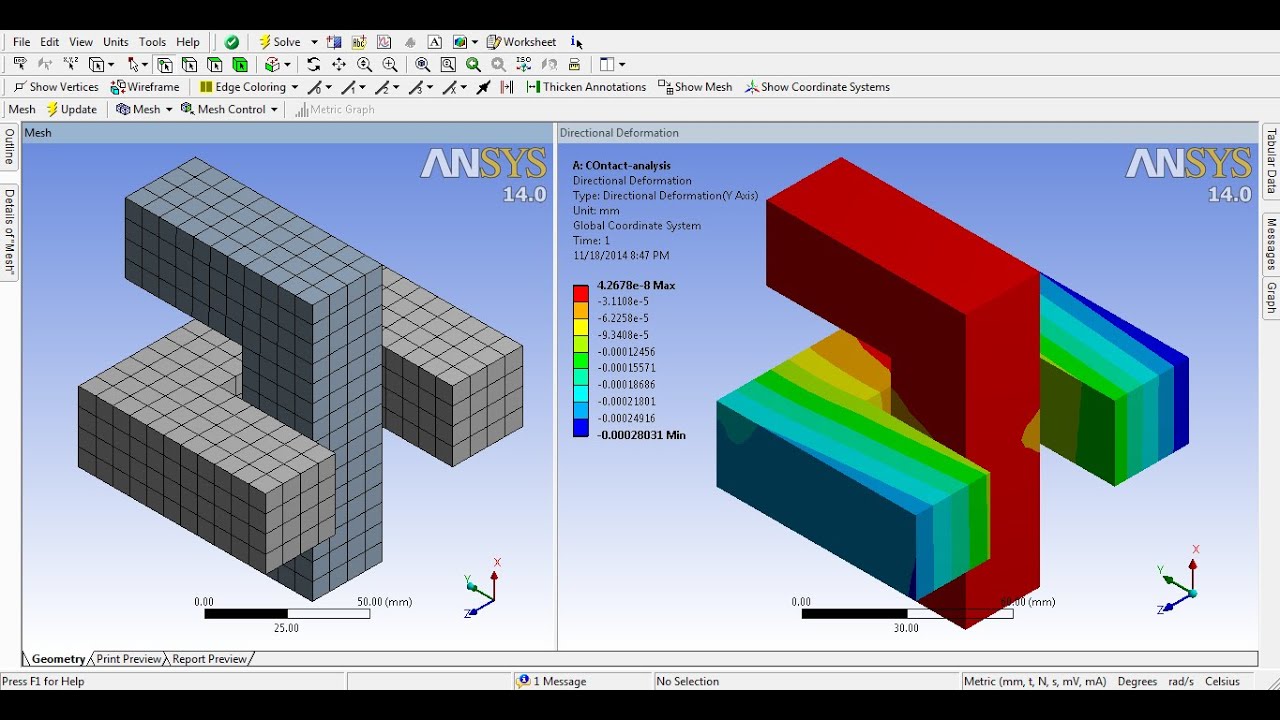Toggle Show Coordinate Systems
This screenshot has width=1280, height=720.
[817, 87]
